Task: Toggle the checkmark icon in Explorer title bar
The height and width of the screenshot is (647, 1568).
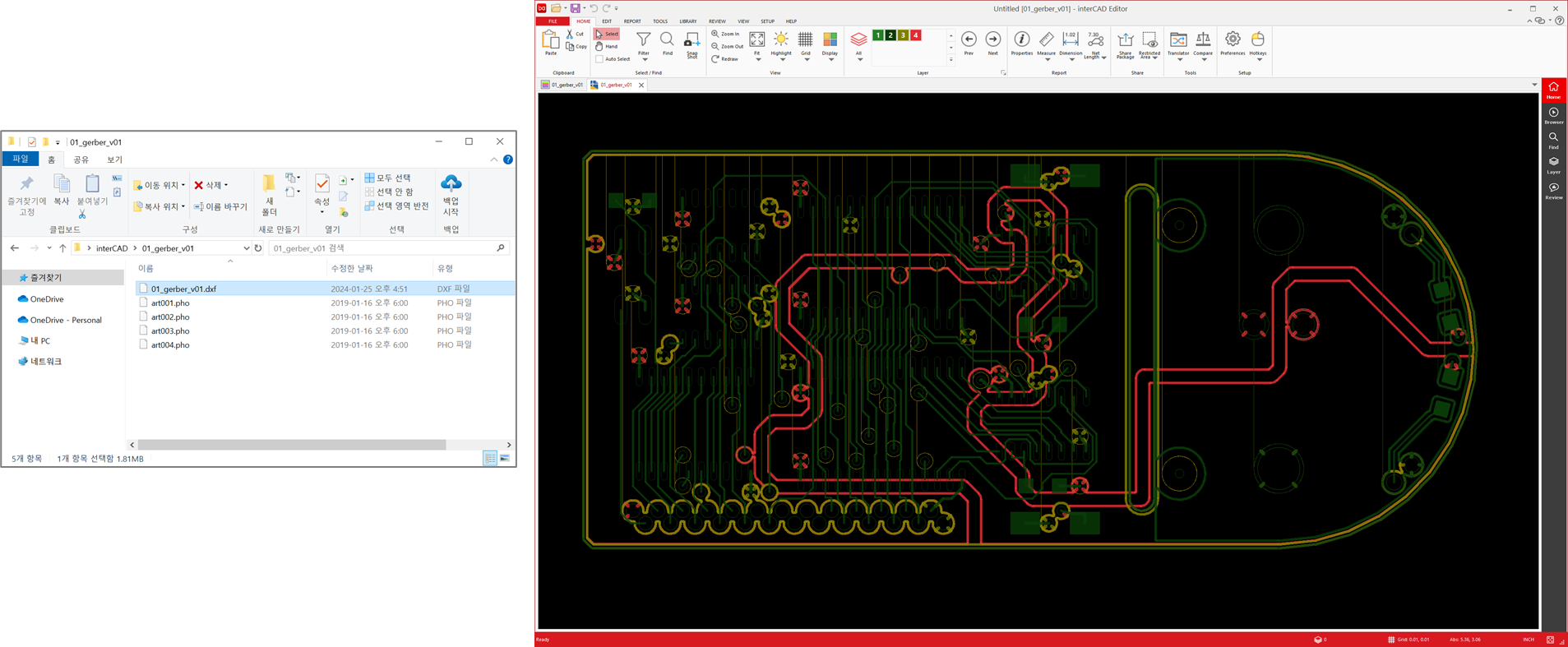Action: tap(31, 142)
